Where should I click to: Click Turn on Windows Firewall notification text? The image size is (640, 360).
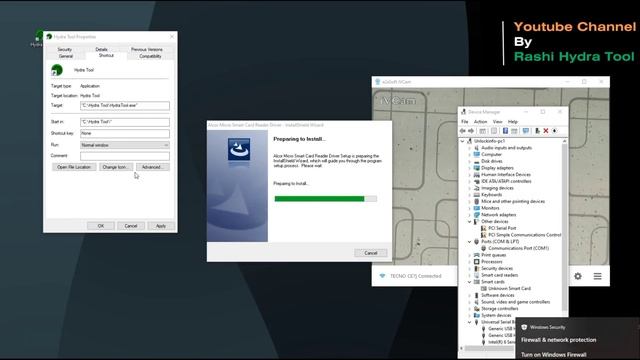(x=553, y=355)
